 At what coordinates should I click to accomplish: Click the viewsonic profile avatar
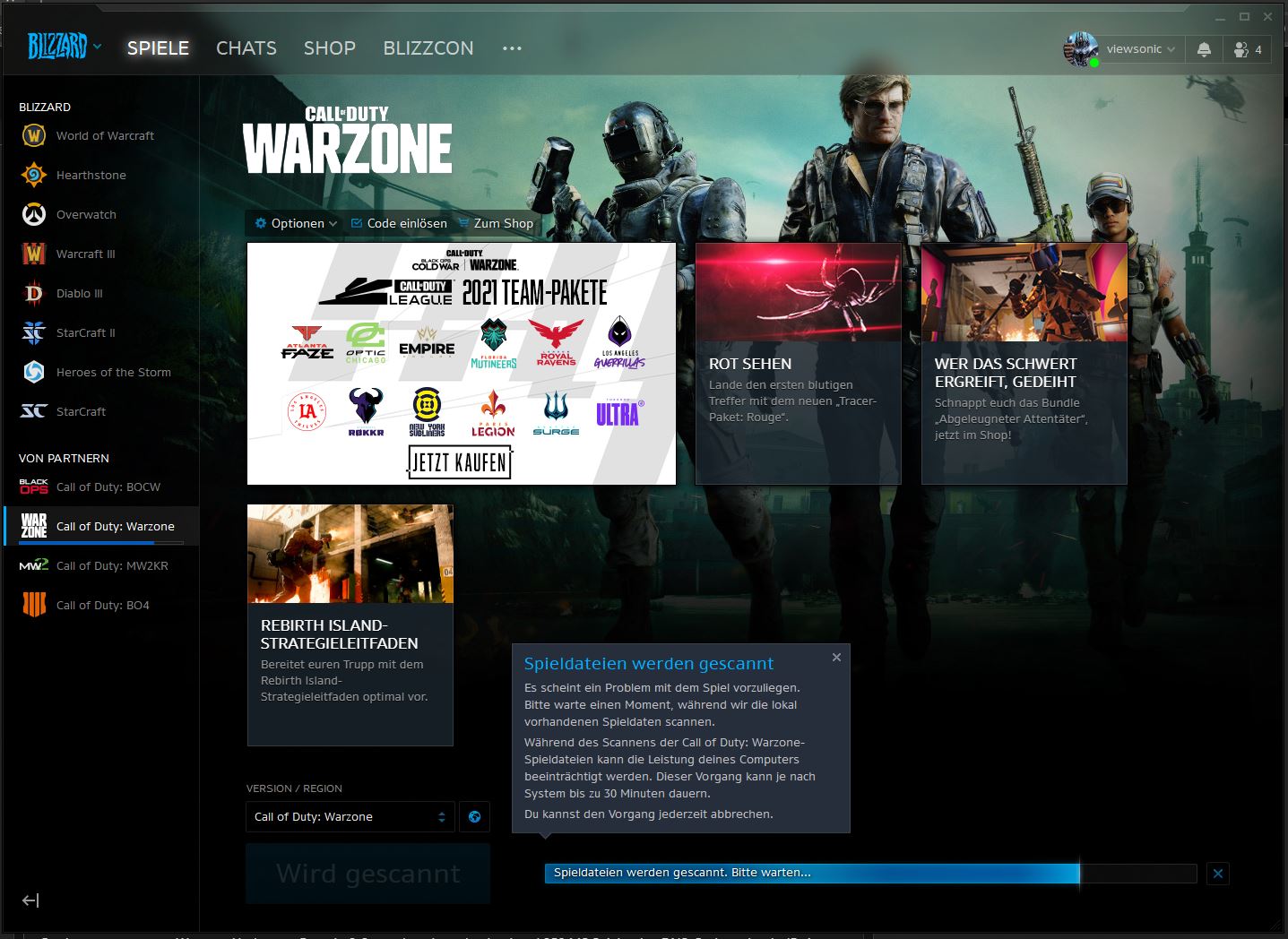coord(1080,49)
